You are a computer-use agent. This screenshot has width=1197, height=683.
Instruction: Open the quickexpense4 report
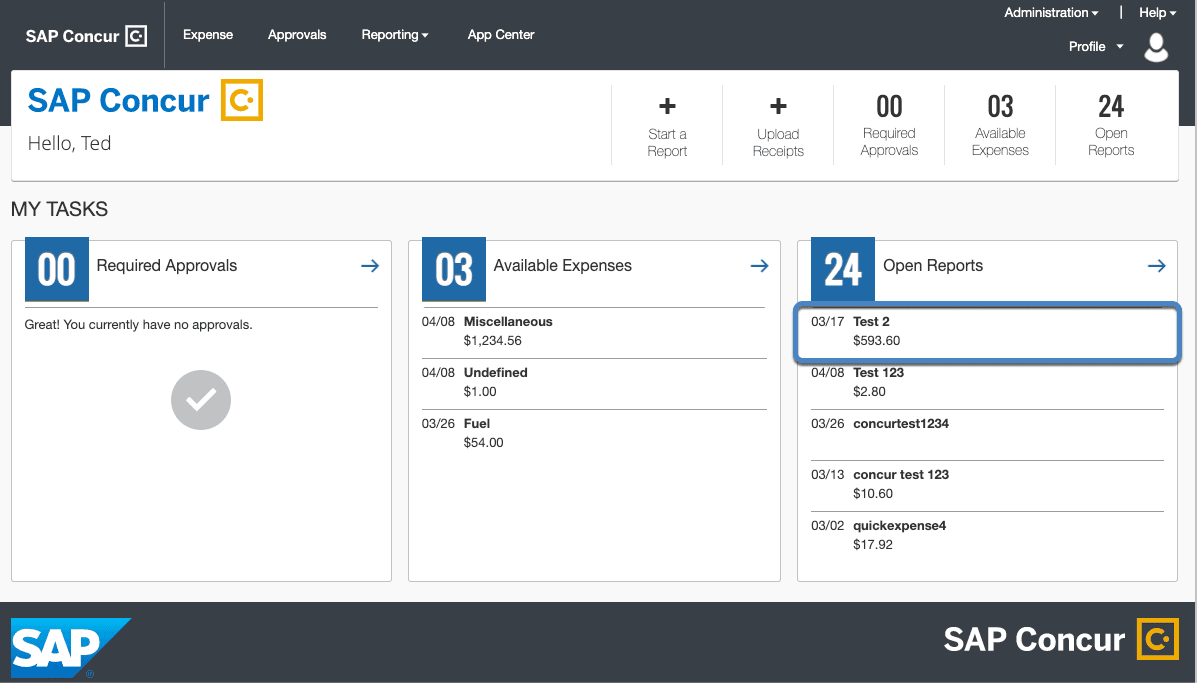(987, 536)
